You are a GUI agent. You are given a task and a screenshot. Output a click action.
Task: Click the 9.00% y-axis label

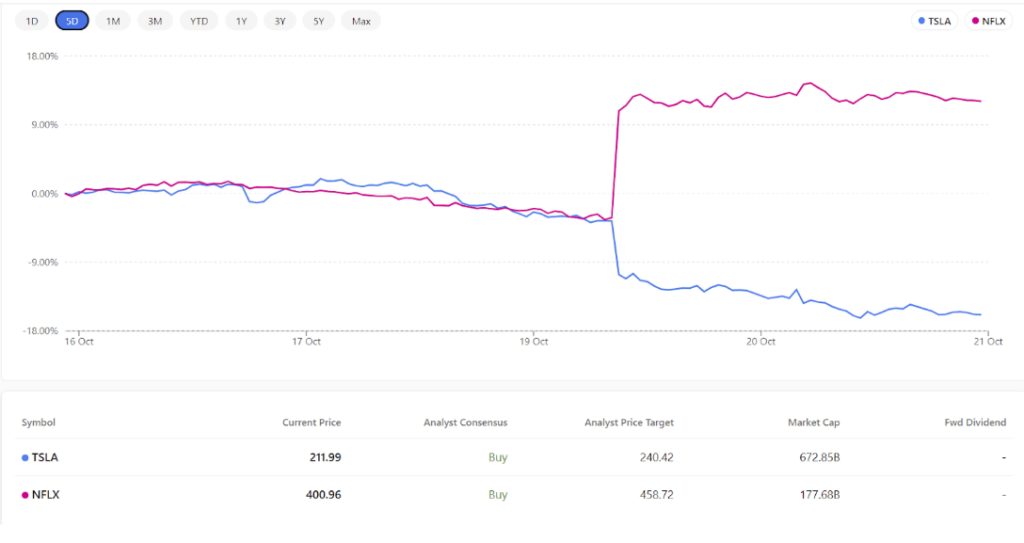coord(44,125)
